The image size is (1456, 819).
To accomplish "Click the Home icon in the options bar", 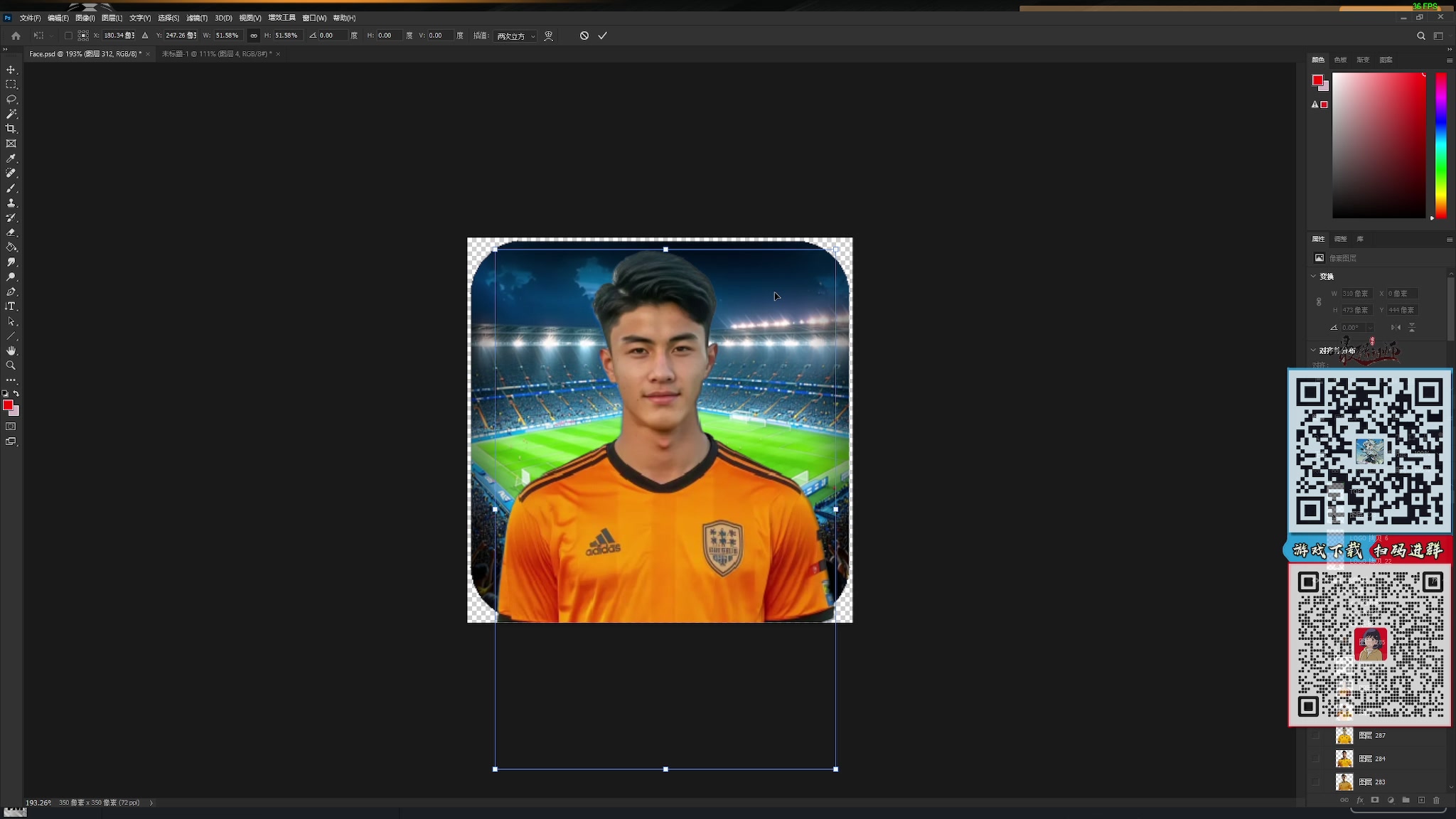I will [16, 36].
